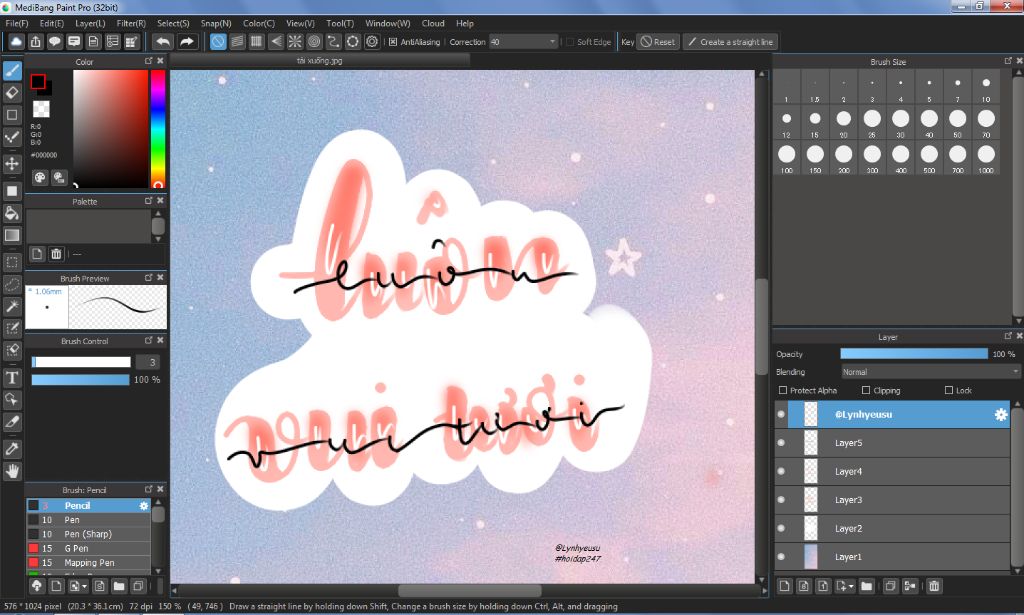Viewport: 1024px width, 615px height.
Task: Add a layer folder in Layer panel
Action: [866, 586]
